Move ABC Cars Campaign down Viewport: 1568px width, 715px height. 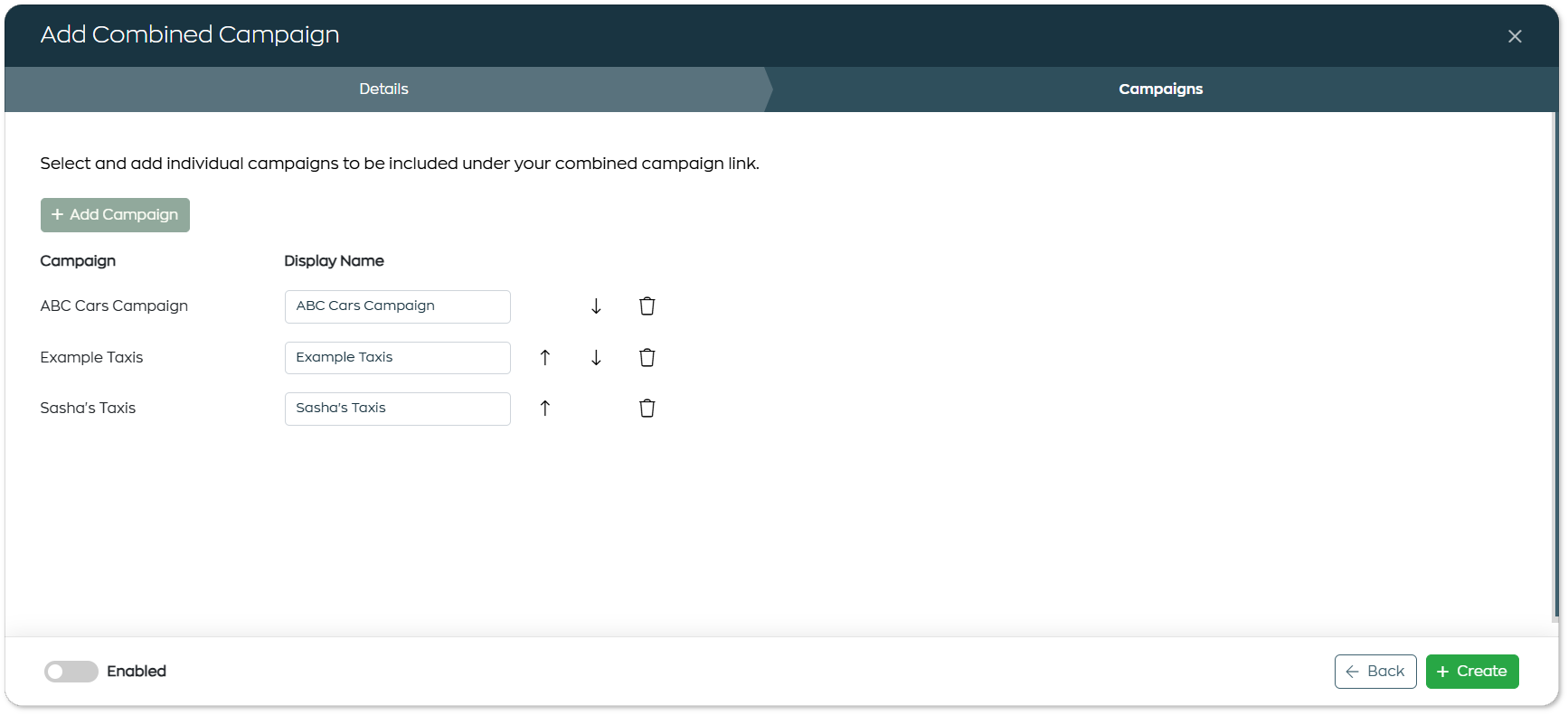click(x=596, y=306)
